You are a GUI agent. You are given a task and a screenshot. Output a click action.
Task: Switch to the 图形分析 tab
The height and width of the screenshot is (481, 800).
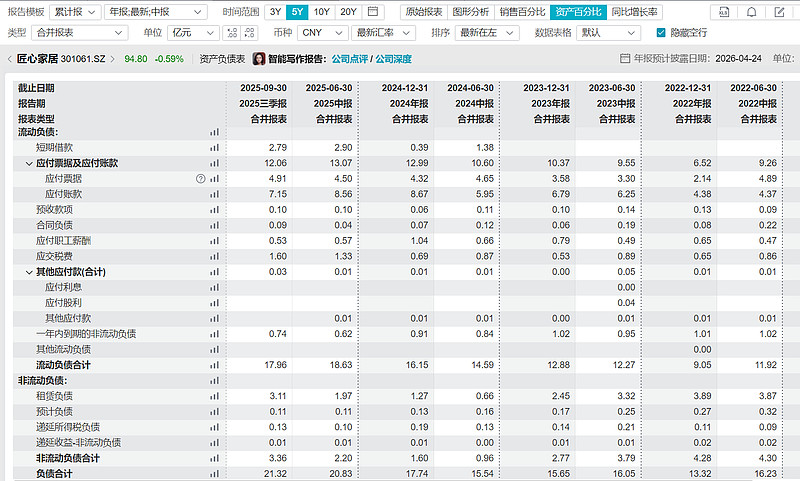pyautogui.click(x=472, y=12)
